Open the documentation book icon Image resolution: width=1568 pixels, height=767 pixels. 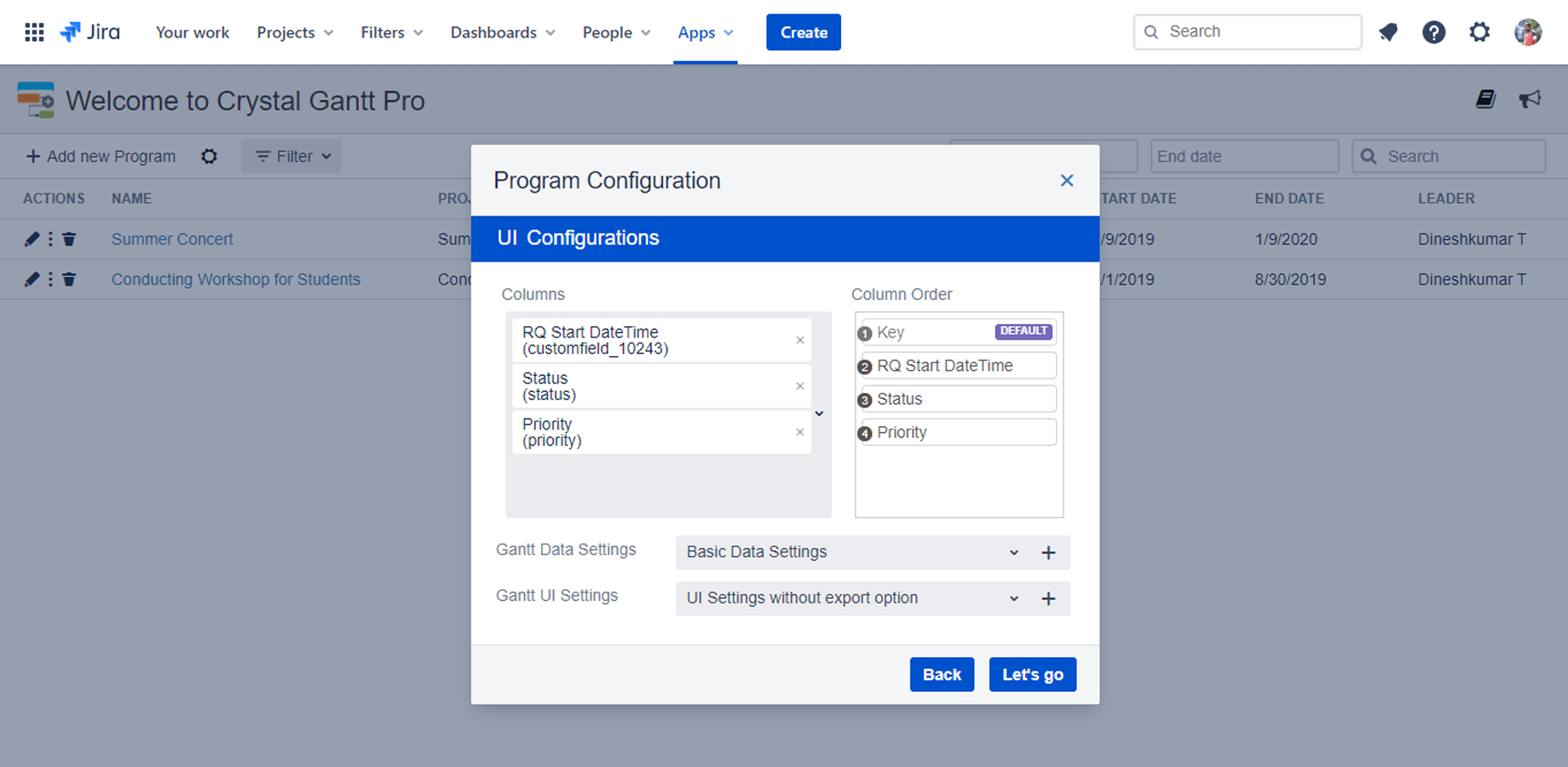(x=1485, y=100)
